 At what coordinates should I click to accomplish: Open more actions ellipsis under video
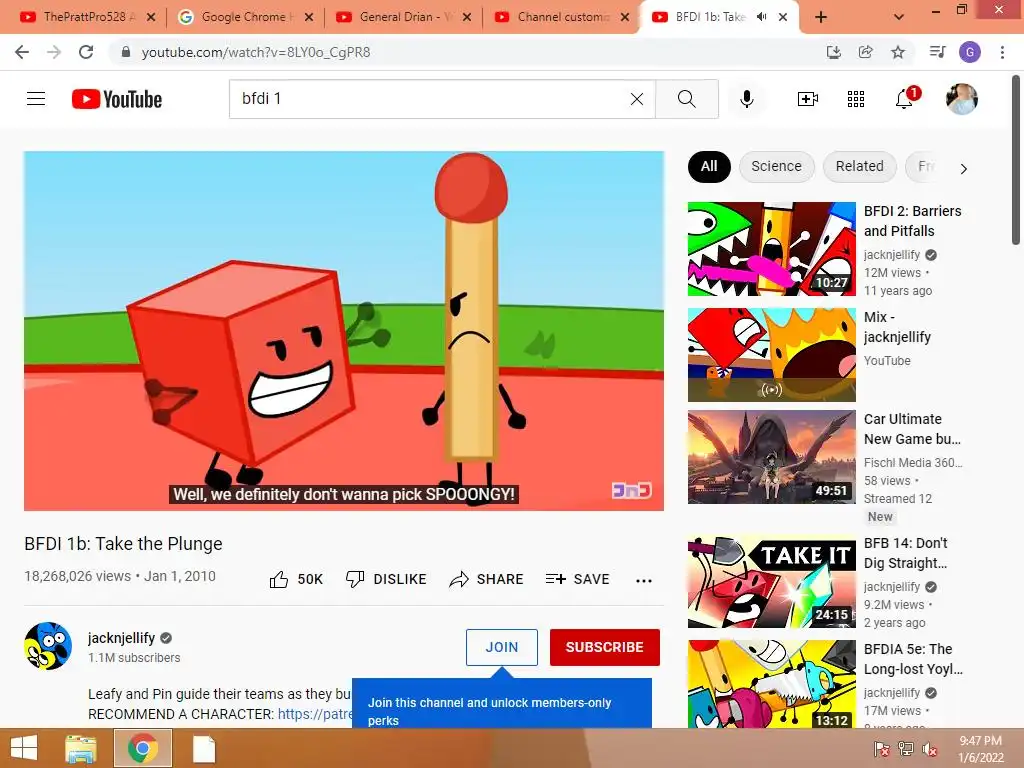644,581
